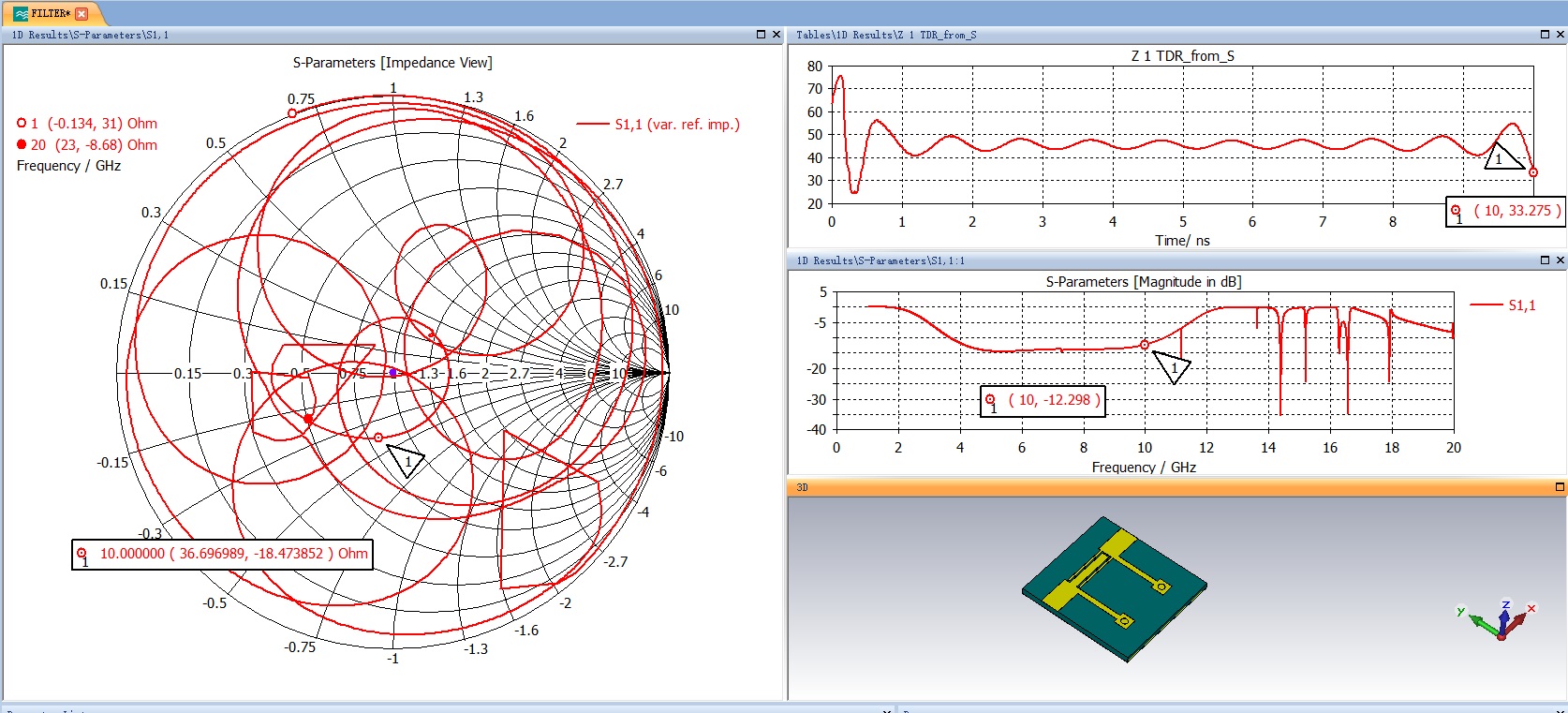The height and width of the screenshot is (713, 1568).
Task: Click the 1D Results\S-Parameters\S1,1 panel title
Action: (x=90, y=35)
